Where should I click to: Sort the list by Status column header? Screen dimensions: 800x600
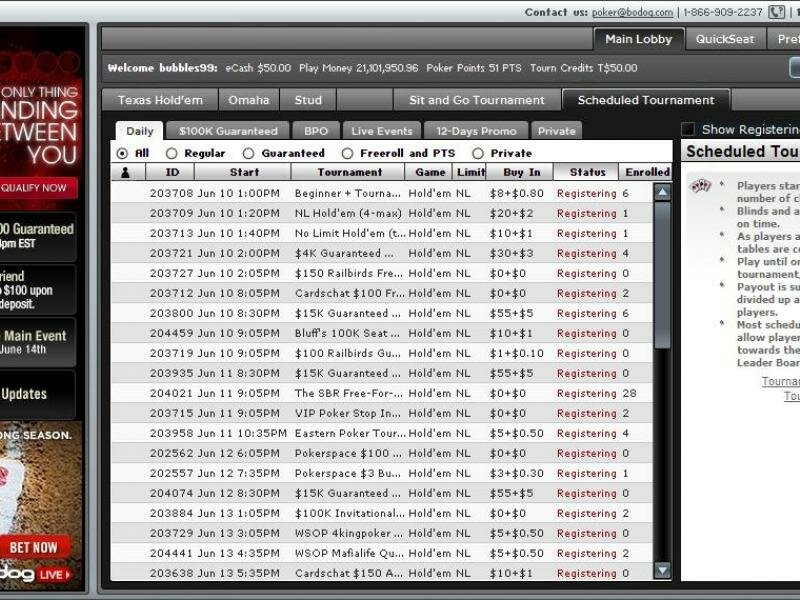[x=587, y=172]
